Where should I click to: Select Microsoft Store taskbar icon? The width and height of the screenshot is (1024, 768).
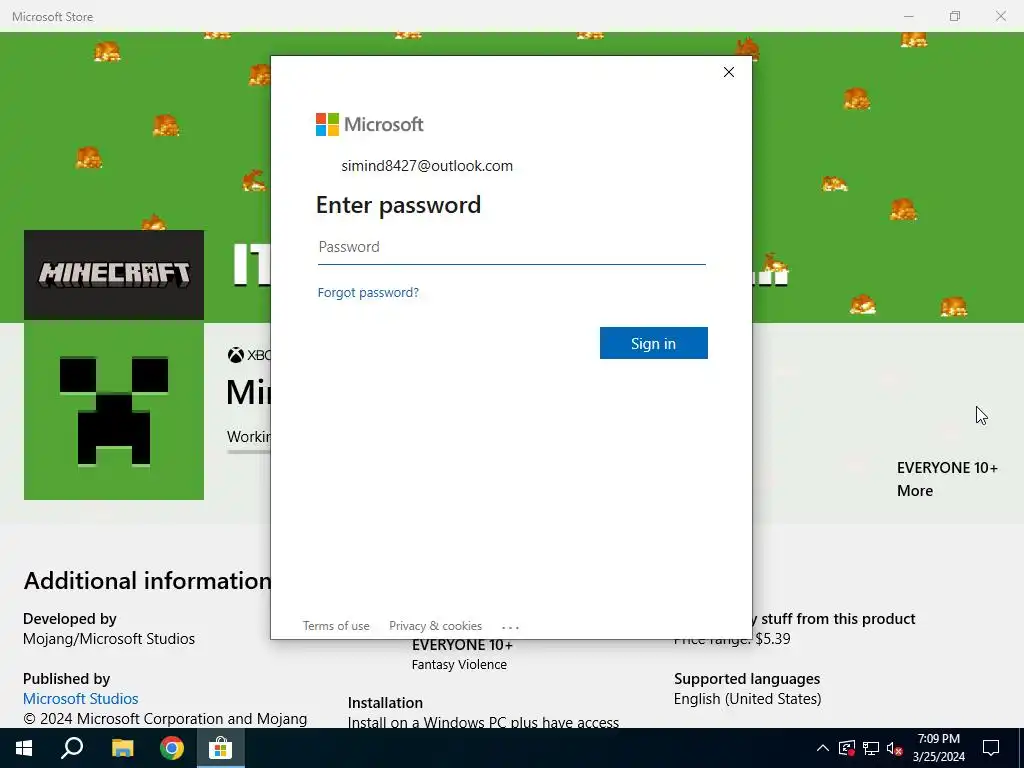(x=221, y=748)
